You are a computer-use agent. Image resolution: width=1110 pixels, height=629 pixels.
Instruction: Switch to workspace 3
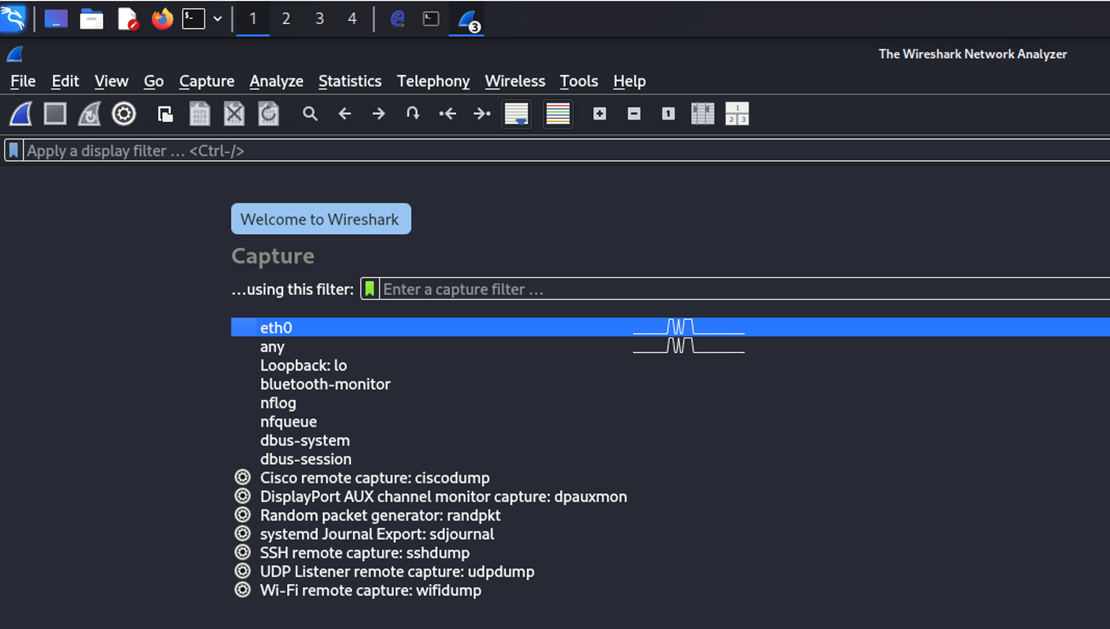tap(319, 19)
